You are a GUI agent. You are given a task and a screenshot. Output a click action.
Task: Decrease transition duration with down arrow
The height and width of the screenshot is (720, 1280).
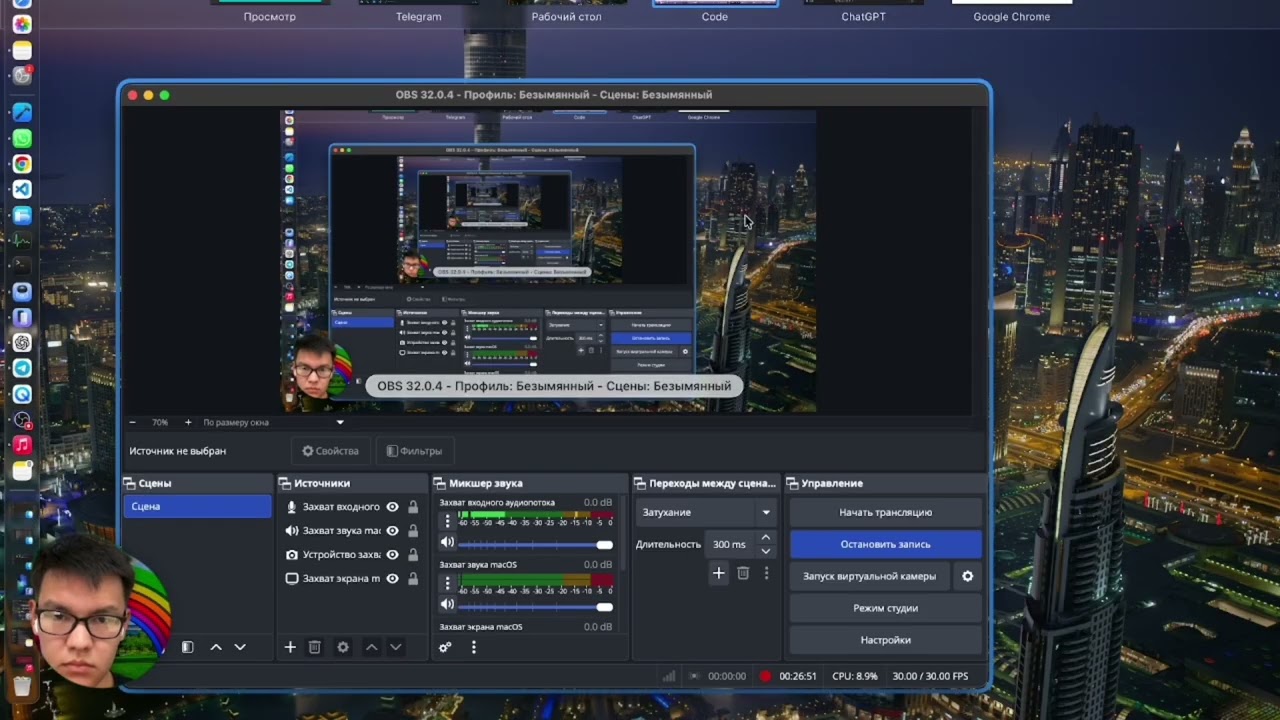tap(766, 551)
